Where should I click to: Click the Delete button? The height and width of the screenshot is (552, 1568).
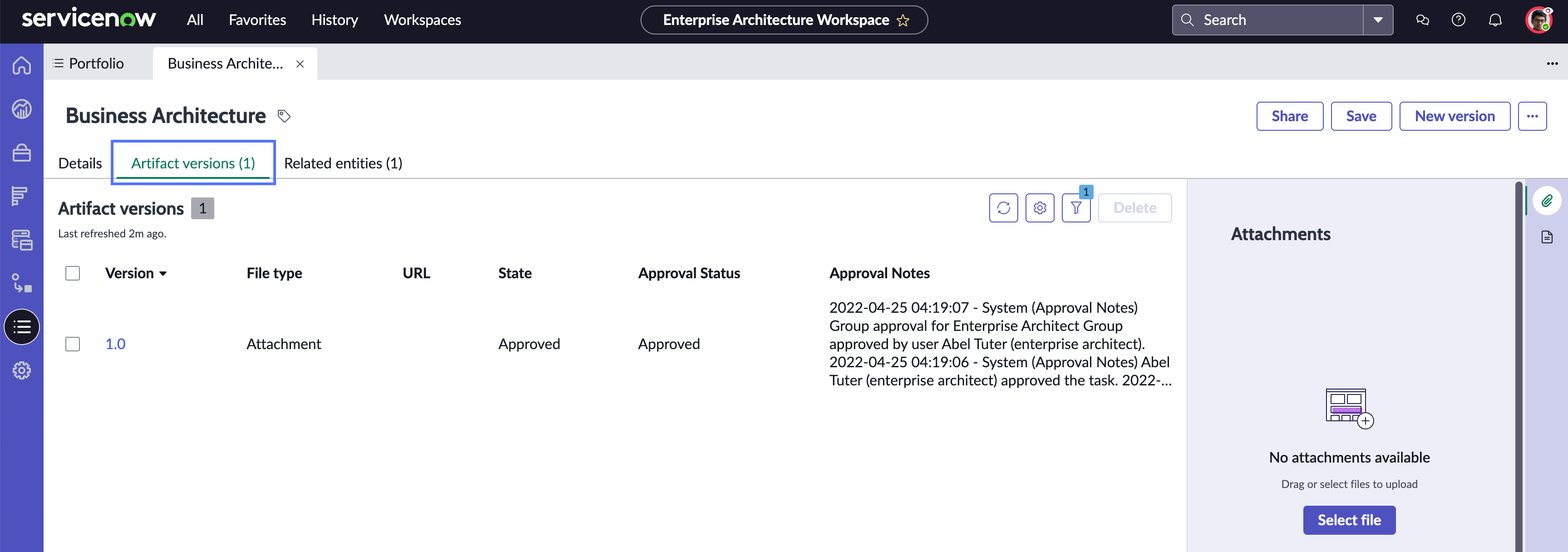(x=1134, y=208)
